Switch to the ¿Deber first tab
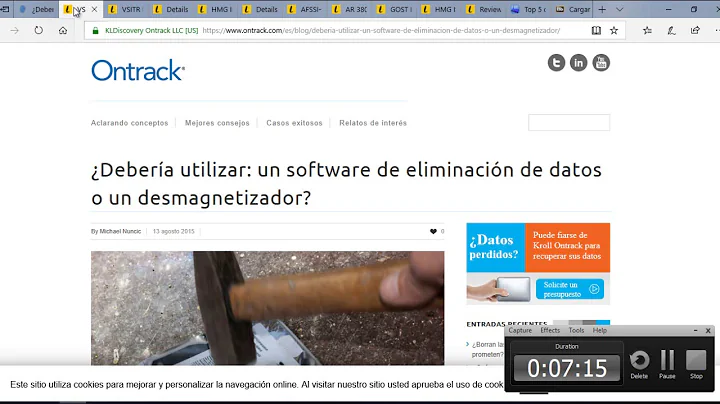Image resolution: width=720 pixels, height=404 pixels. pyautogui.click(x=37, y=9)
